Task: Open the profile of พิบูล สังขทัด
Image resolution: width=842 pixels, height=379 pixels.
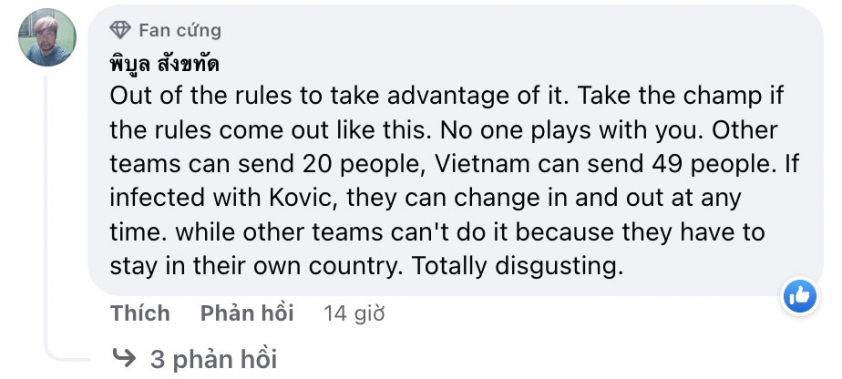Action: (x=164, y=64)
